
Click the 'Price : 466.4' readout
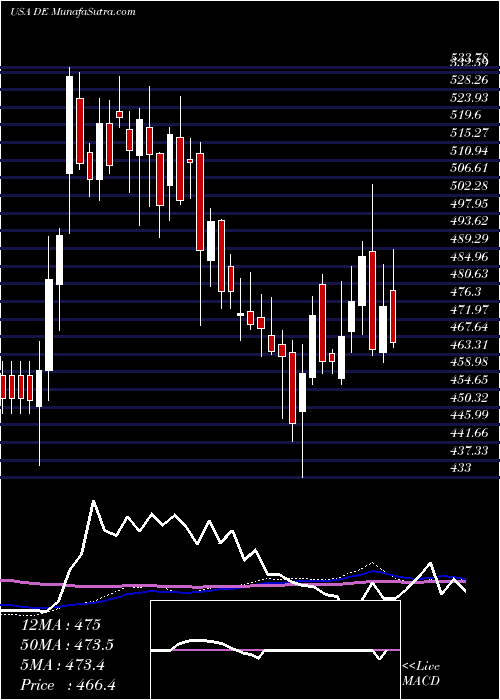(x=68, y=686)
